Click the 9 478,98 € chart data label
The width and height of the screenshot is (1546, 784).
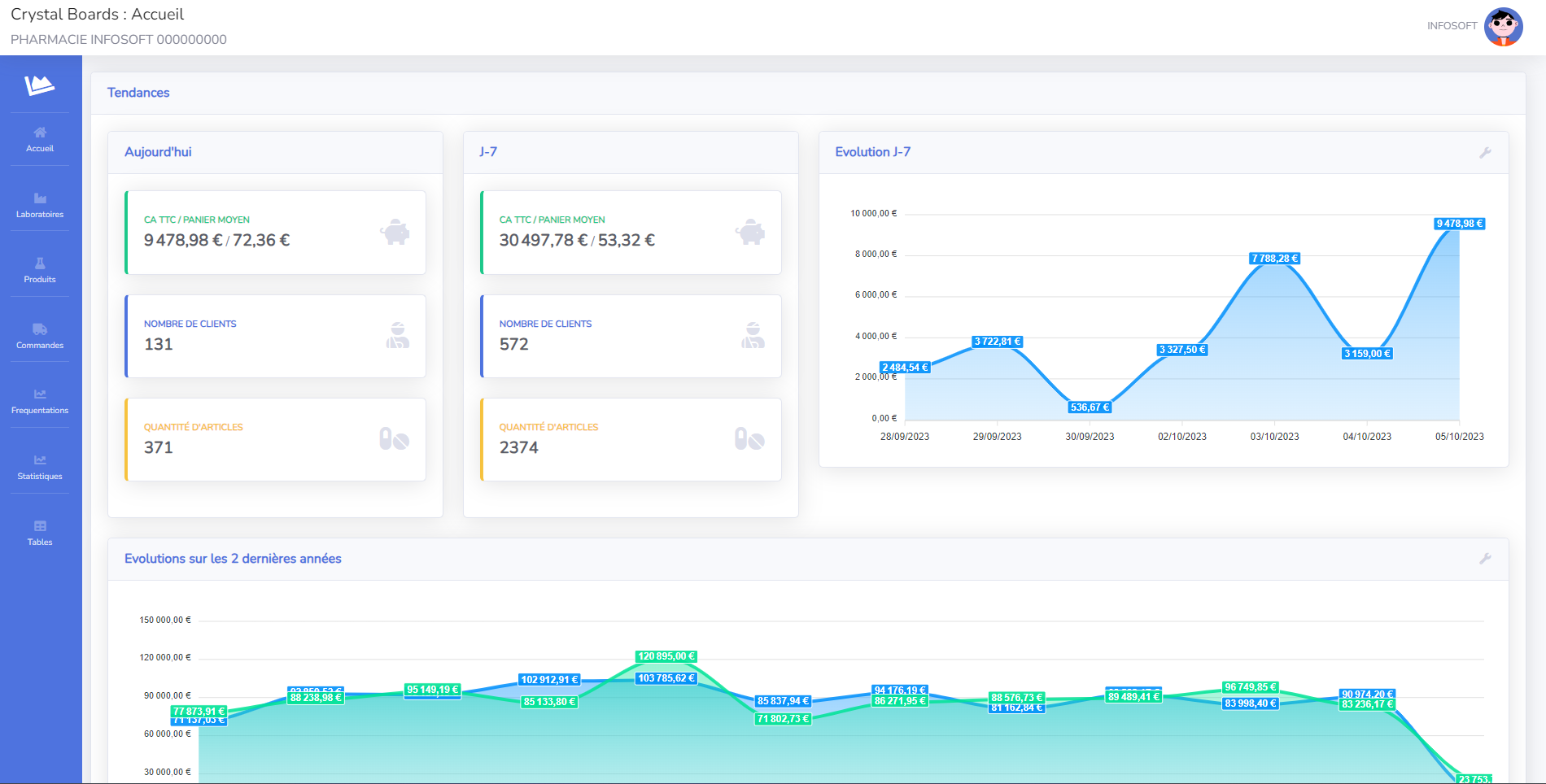pyautogui.click(x=1460, y=224)
